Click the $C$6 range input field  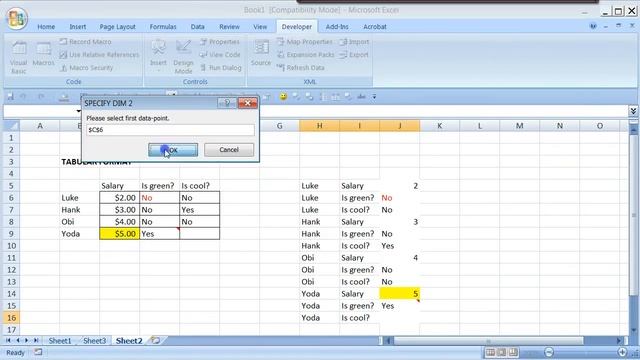(x=170, y=130)
